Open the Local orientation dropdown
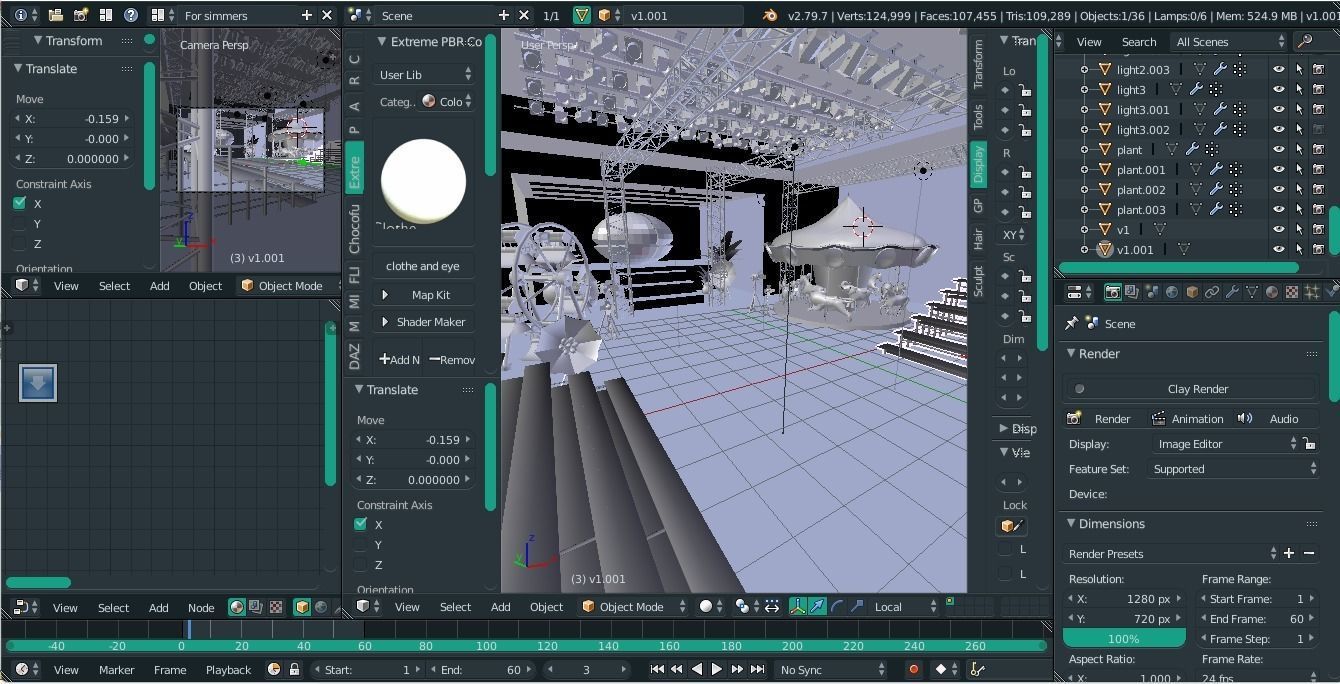 point(904,606)
